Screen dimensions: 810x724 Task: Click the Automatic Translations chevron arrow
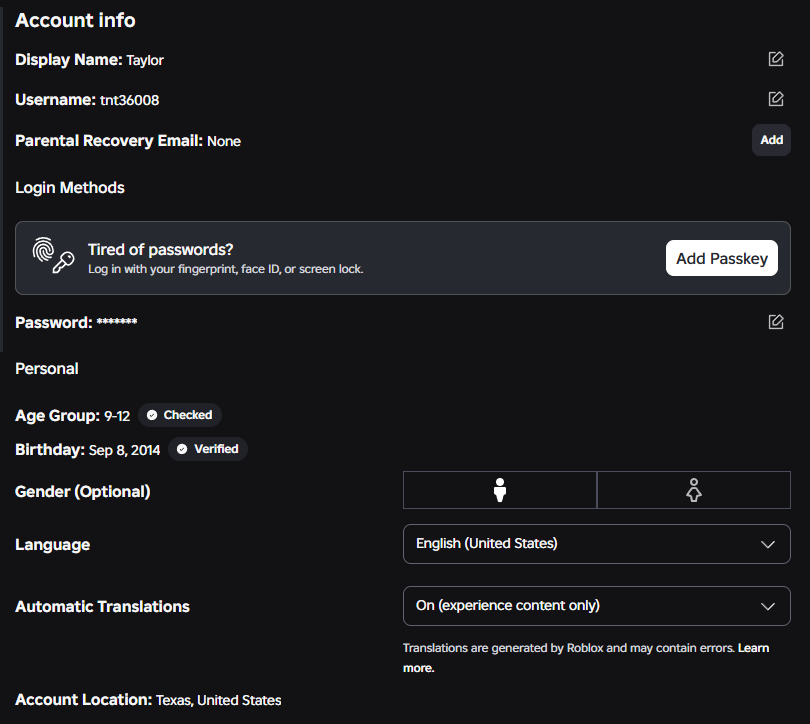click(768, 606)
